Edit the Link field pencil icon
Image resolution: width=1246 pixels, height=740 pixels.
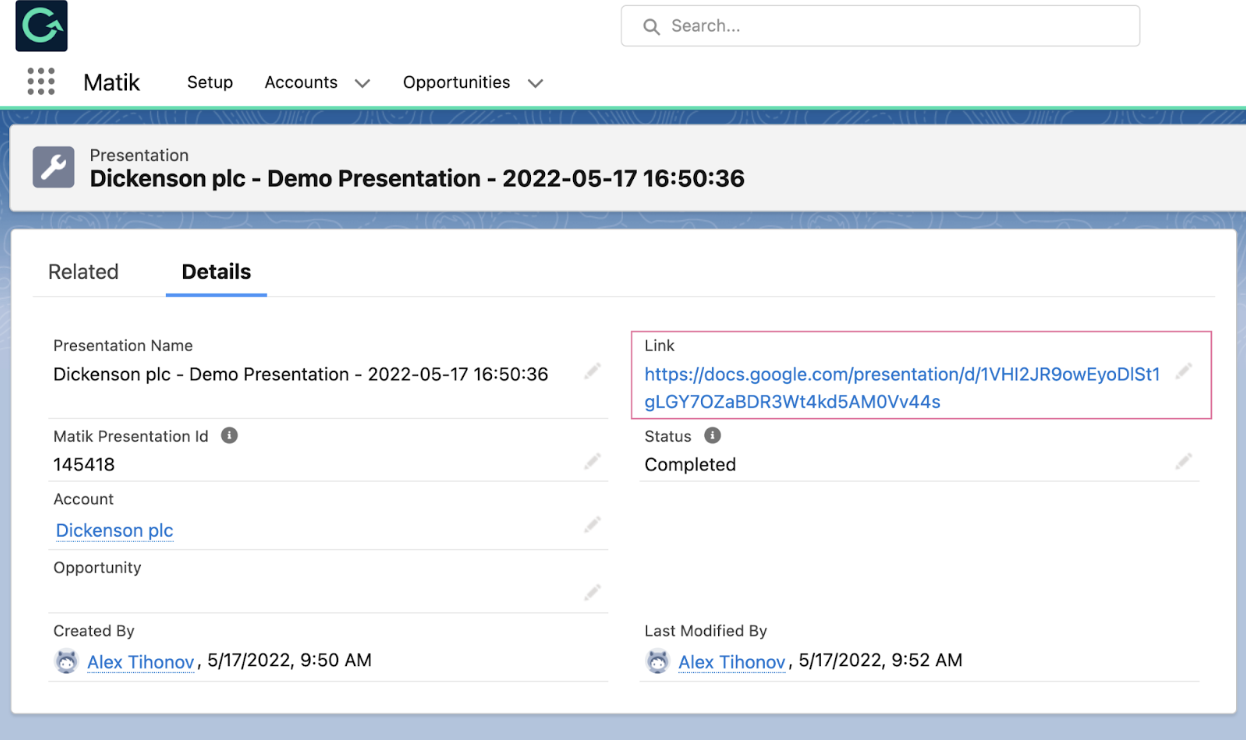(1184, 371)
